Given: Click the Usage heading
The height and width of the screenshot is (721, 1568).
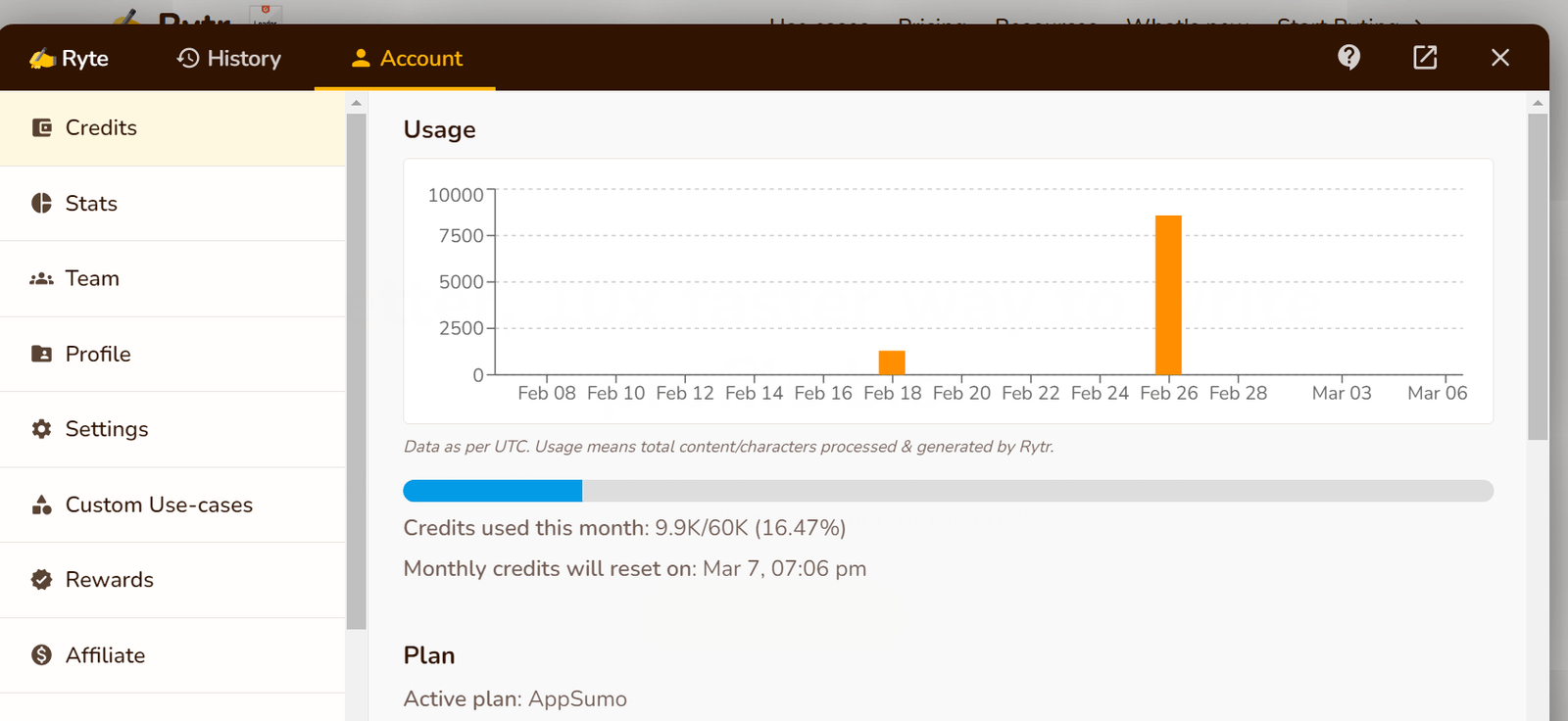Looking at the screenshot, I should click(439, 129).
